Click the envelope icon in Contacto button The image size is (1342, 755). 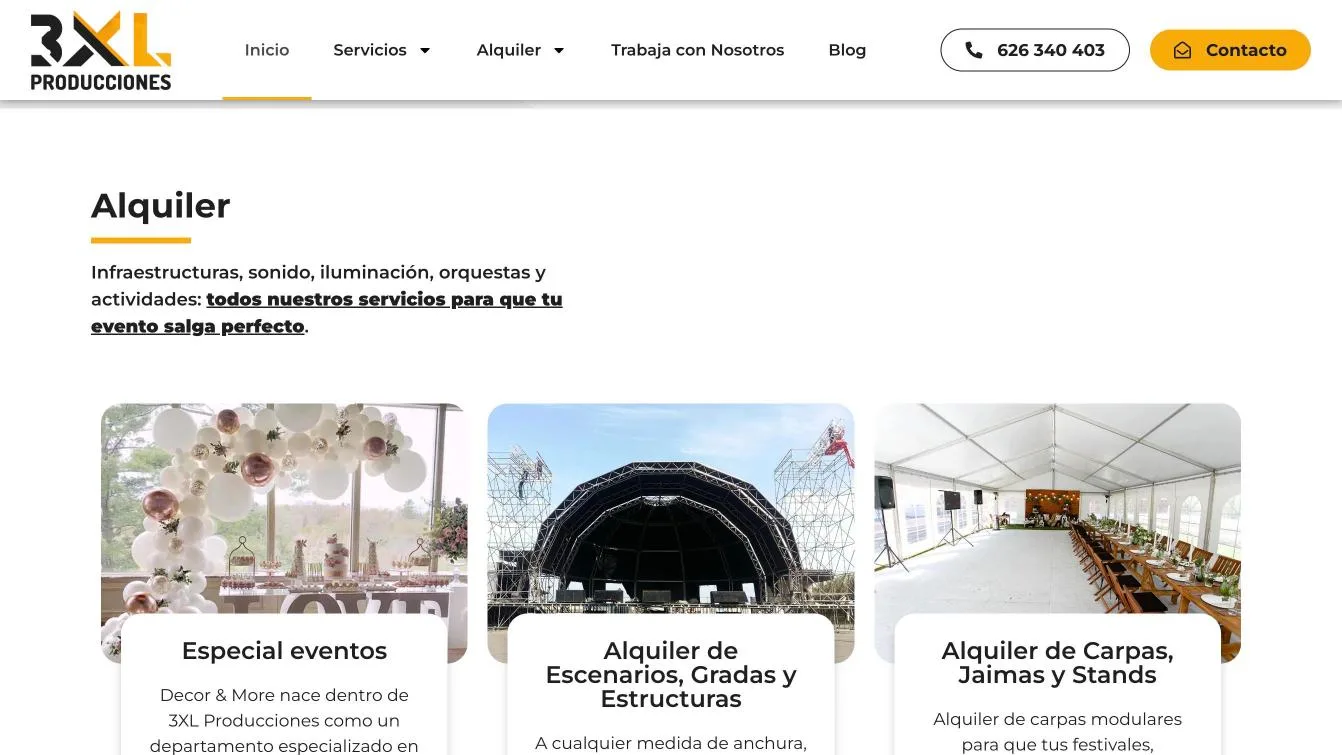pyautogui.click(x=1182, y=50)
